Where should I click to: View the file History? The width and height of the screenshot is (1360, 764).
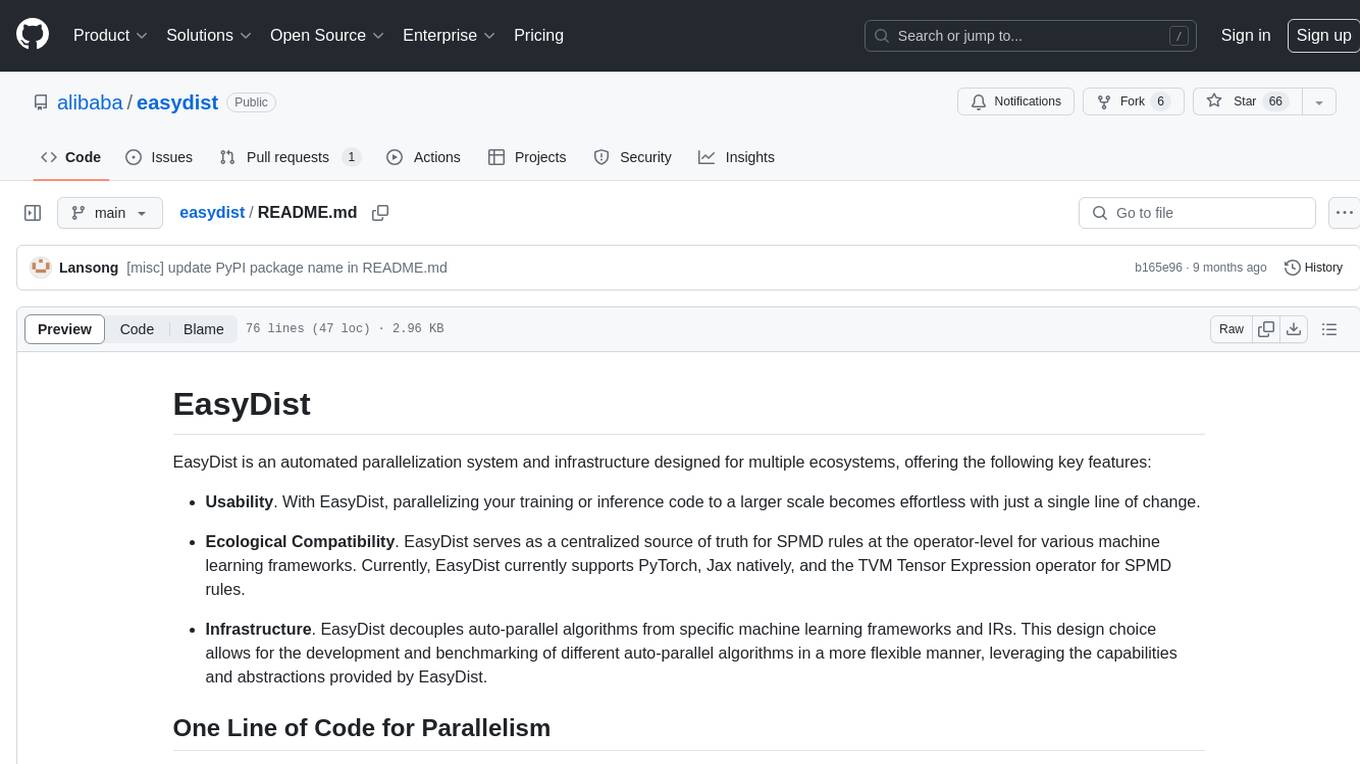(1313, 267)
